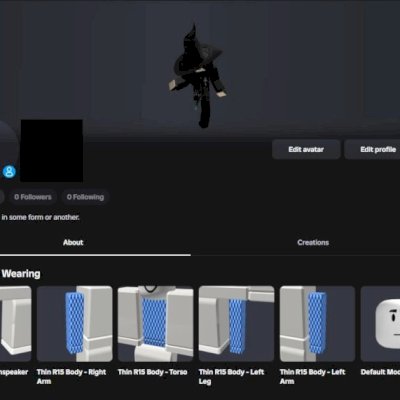This screenshot has width=400, height=400.
Task: Select the 'Thin R15 Body - Torso' label
Action: pyautogui.click(x=152, y=372)
